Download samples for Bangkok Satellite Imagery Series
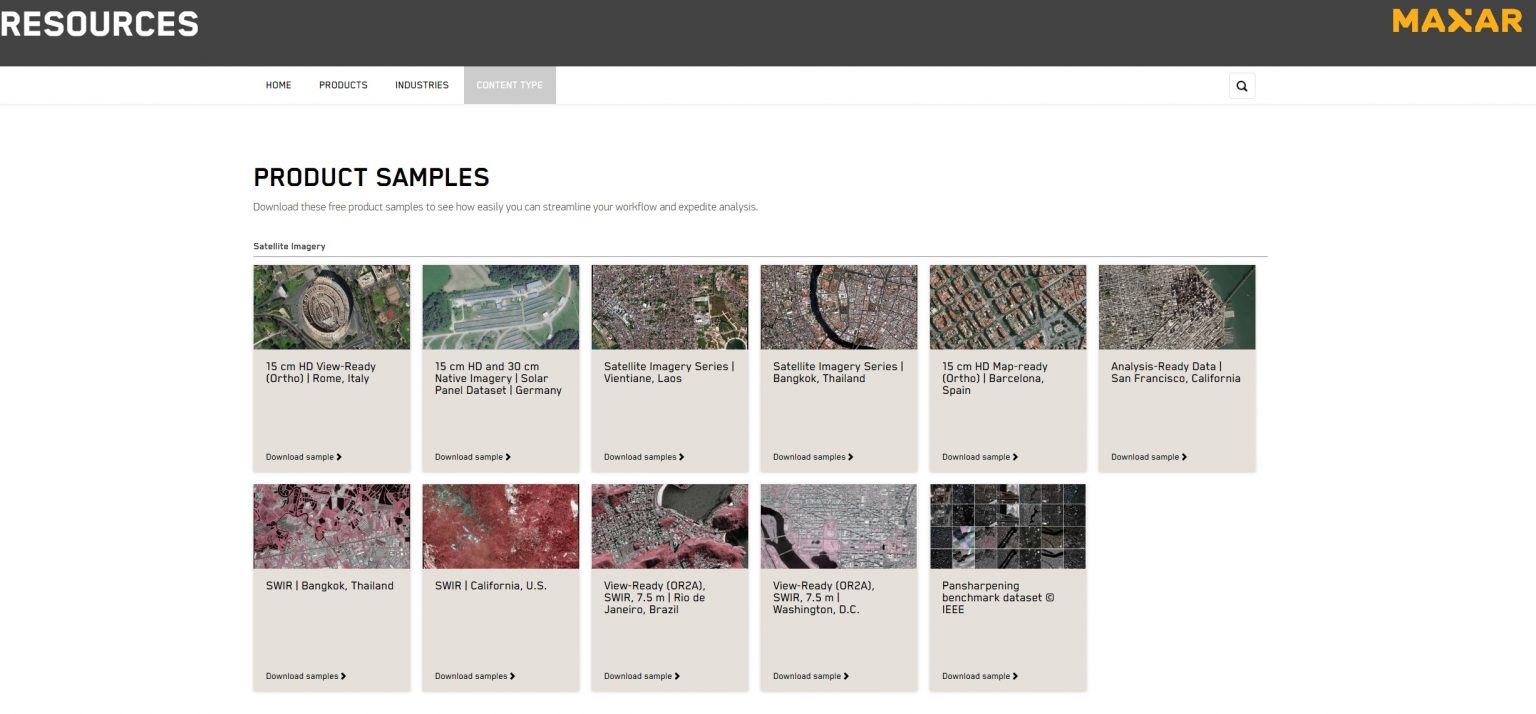 pos(812,457)
